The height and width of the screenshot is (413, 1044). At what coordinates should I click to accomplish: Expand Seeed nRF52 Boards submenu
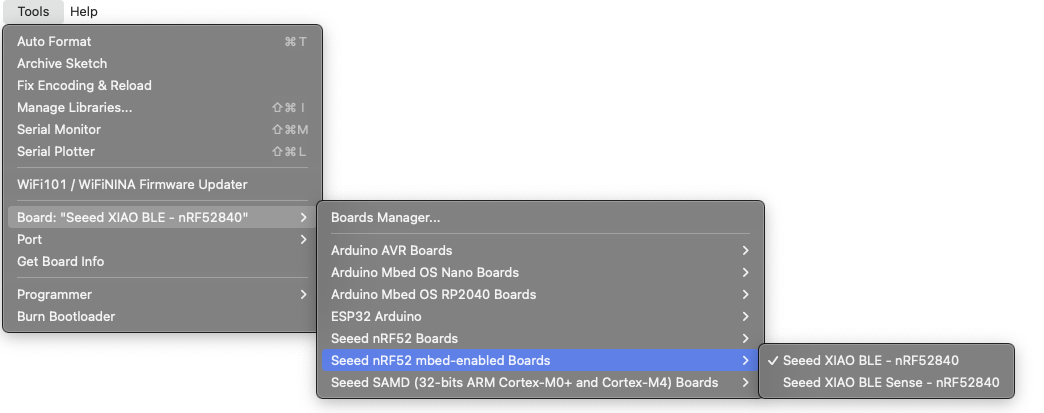tap(540, 338)
